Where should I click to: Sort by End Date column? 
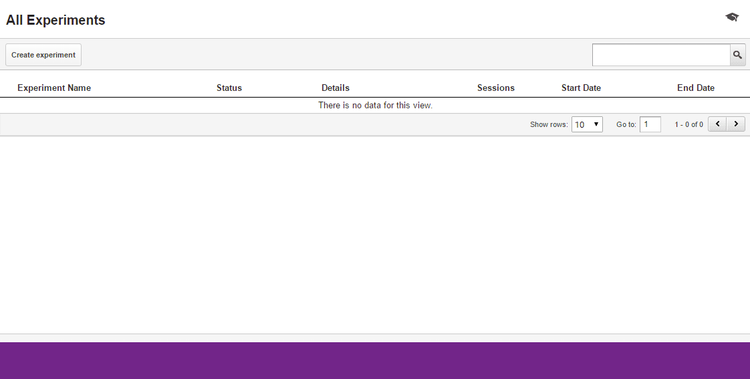(695, 88)
